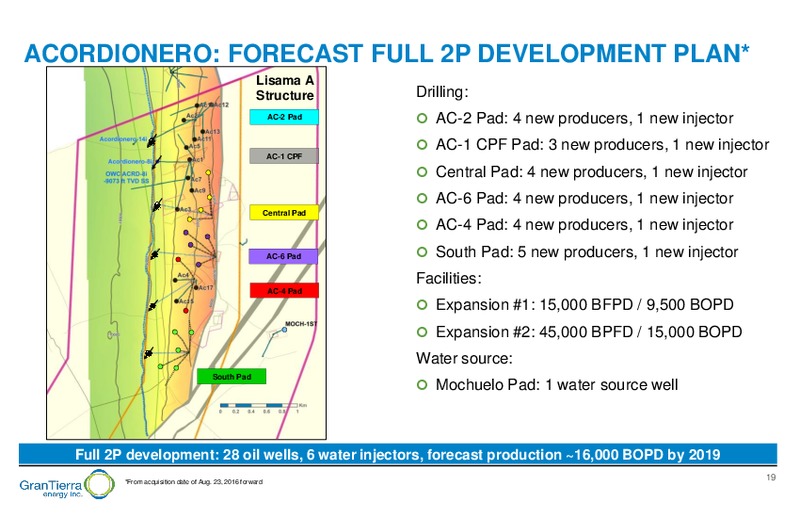800x518 pixels.
Task: Click the Ac3 well label on the map
Action: click(185, 210)
